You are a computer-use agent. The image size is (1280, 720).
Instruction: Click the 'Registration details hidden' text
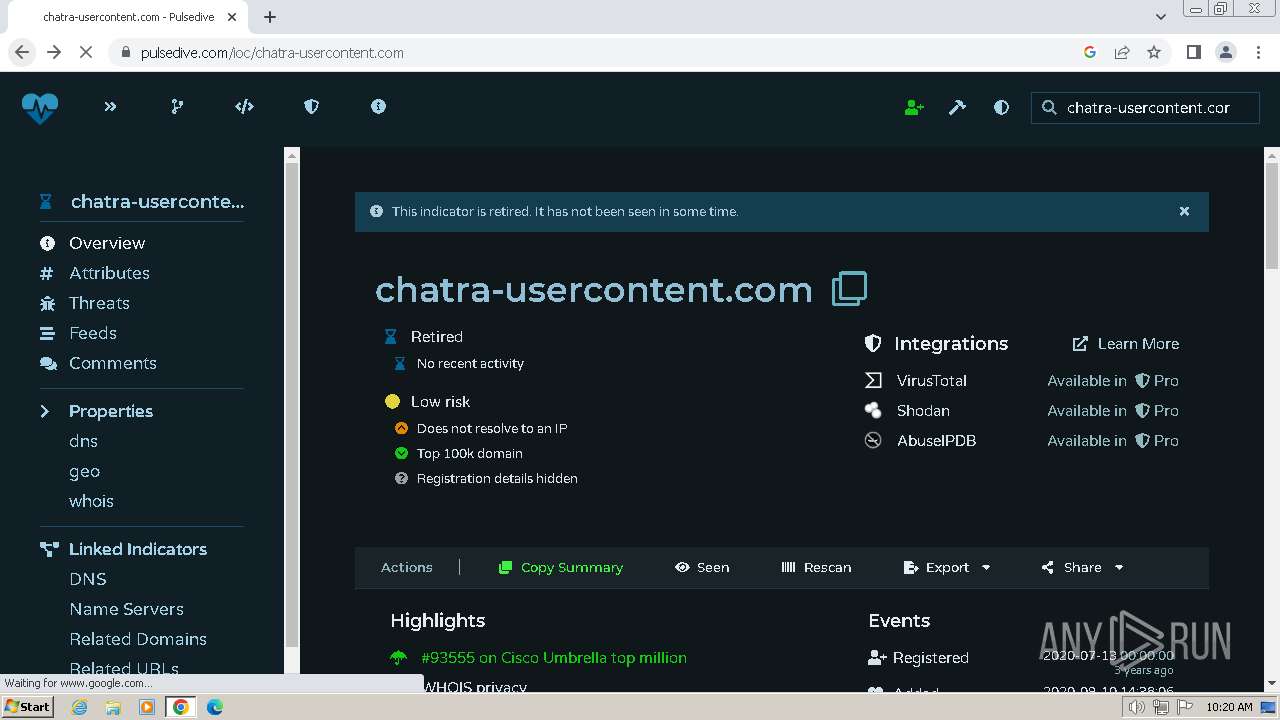(x=497, y=478)
